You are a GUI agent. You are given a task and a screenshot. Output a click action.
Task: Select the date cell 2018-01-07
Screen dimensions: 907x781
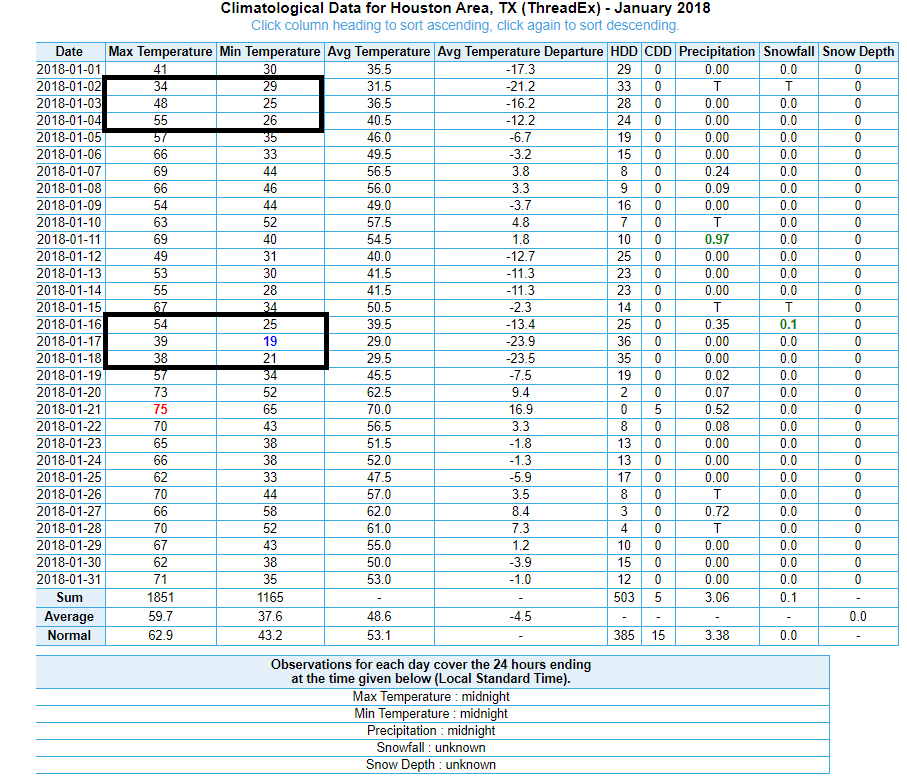pyautogui.click(x=69, y=171)
